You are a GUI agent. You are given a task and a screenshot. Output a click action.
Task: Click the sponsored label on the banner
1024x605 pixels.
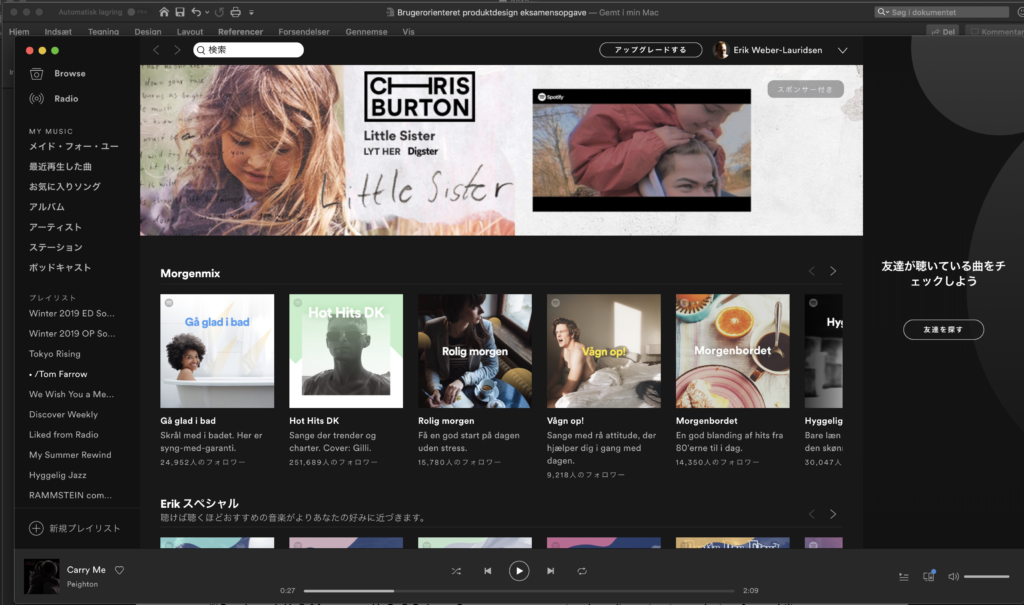pos(805,89)
